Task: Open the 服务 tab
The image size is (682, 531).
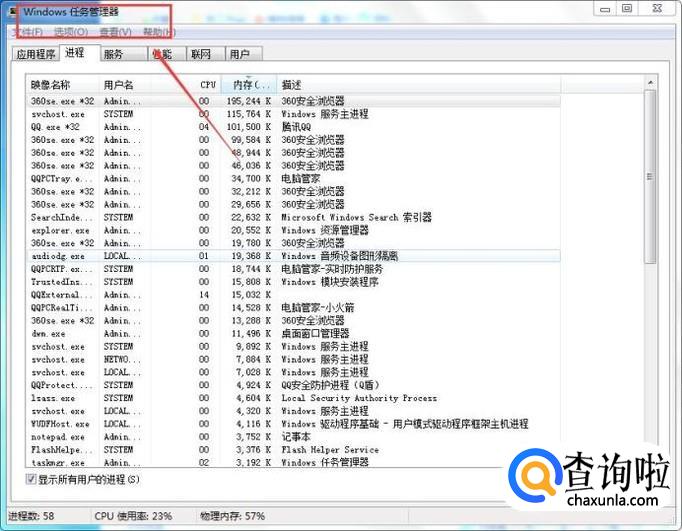Action: pyautogui.click(x=123, y=54)
